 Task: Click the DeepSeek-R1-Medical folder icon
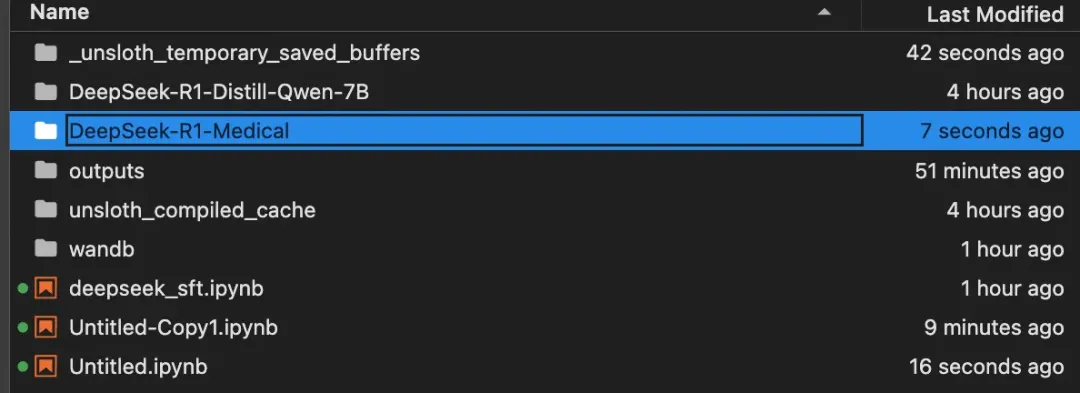pos(45,131)
